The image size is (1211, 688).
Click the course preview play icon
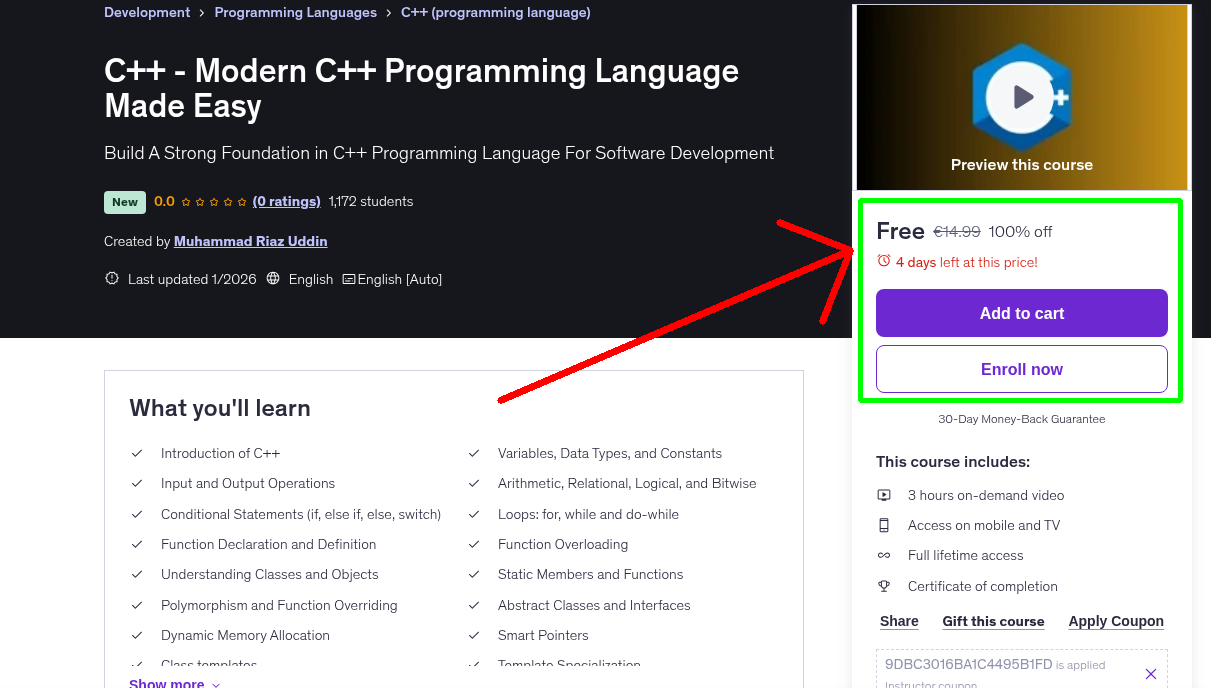coord(1022,97)
